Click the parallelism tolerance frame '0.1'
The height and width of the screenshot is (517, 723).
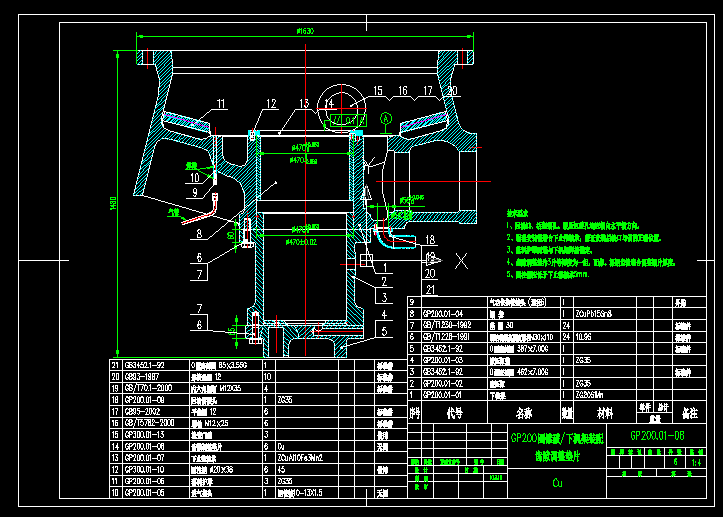point(348,120)
